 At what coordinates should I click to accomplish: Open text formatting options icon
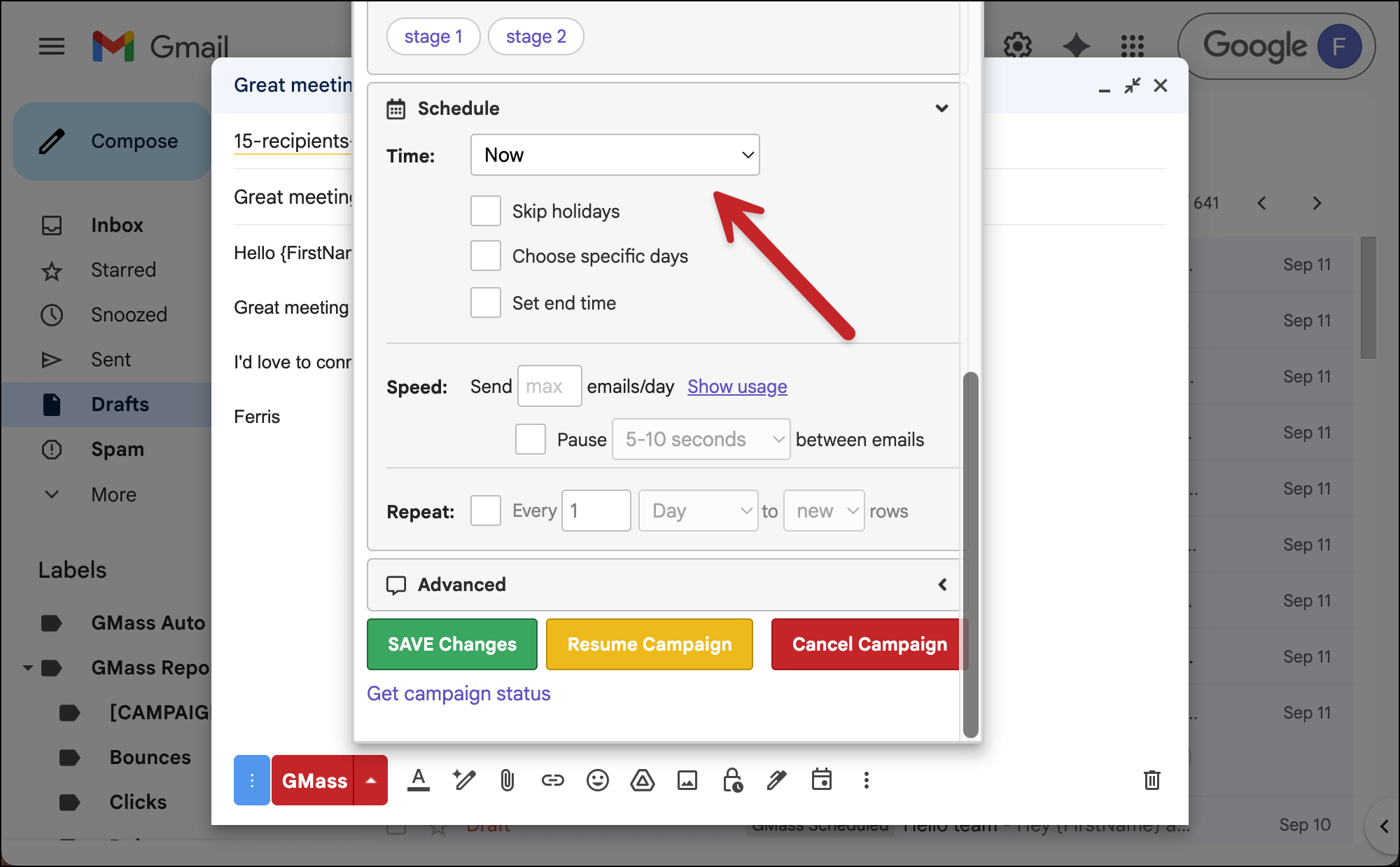[419, 780]
